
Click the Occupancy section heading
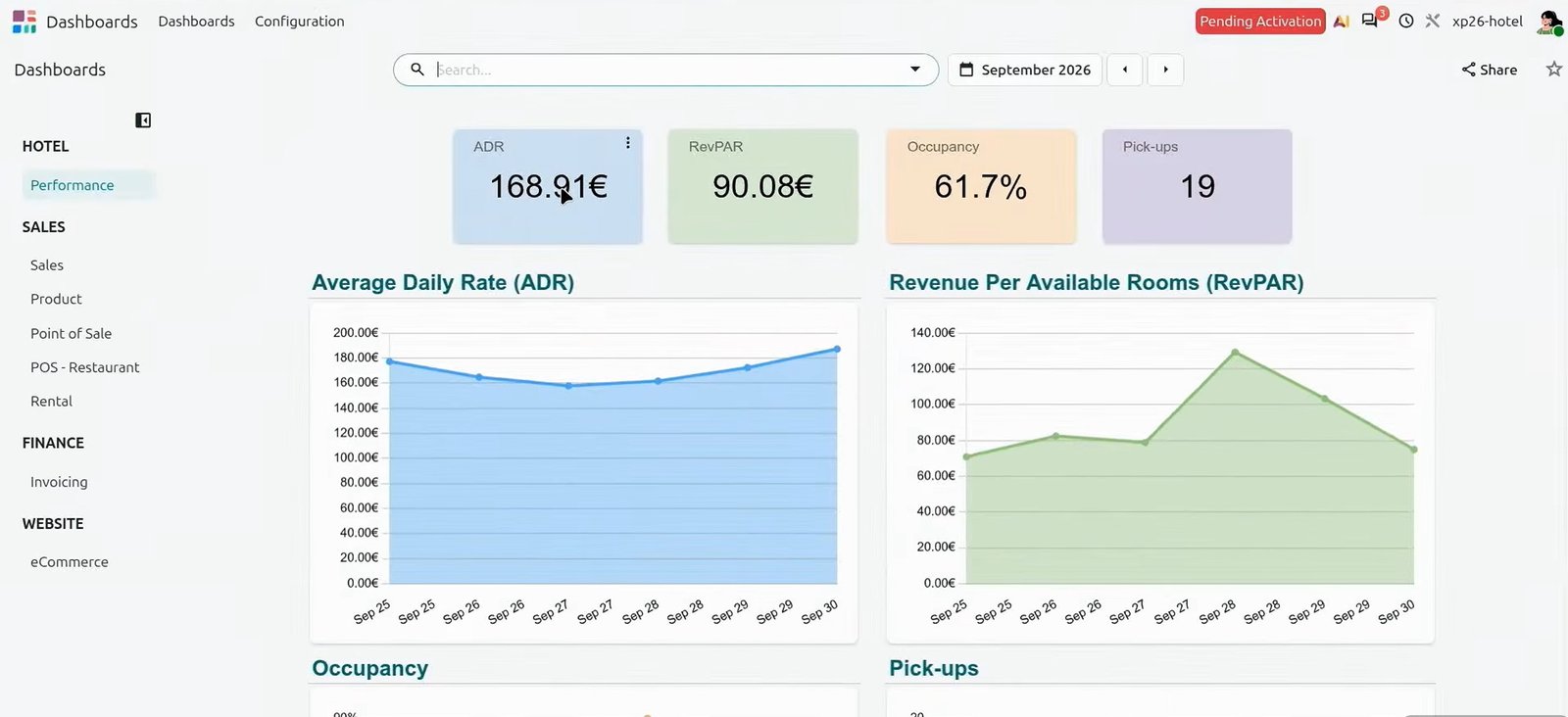pyautogui.click(x=369, y=668)
